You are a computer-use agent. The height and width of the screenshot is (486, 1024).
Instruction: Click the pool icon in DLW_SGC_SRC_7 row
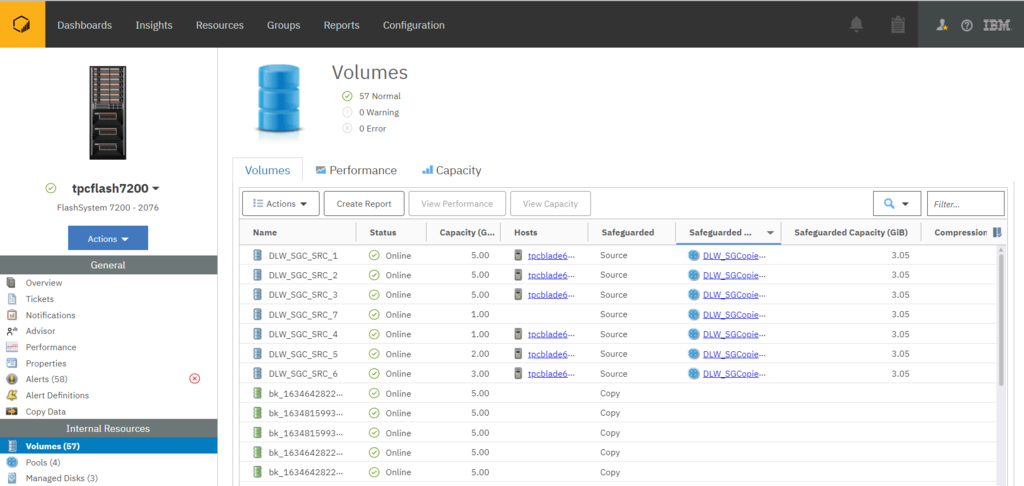point(694,314)
